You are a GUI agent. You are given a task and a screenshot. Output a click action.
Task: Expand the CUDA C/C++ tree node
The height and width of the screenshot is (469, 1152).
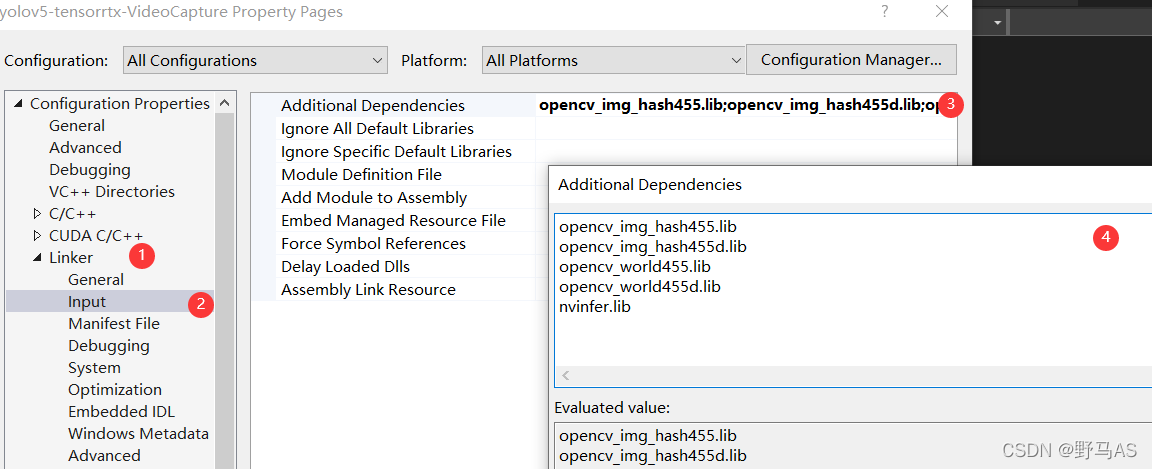tap(37, 236)
